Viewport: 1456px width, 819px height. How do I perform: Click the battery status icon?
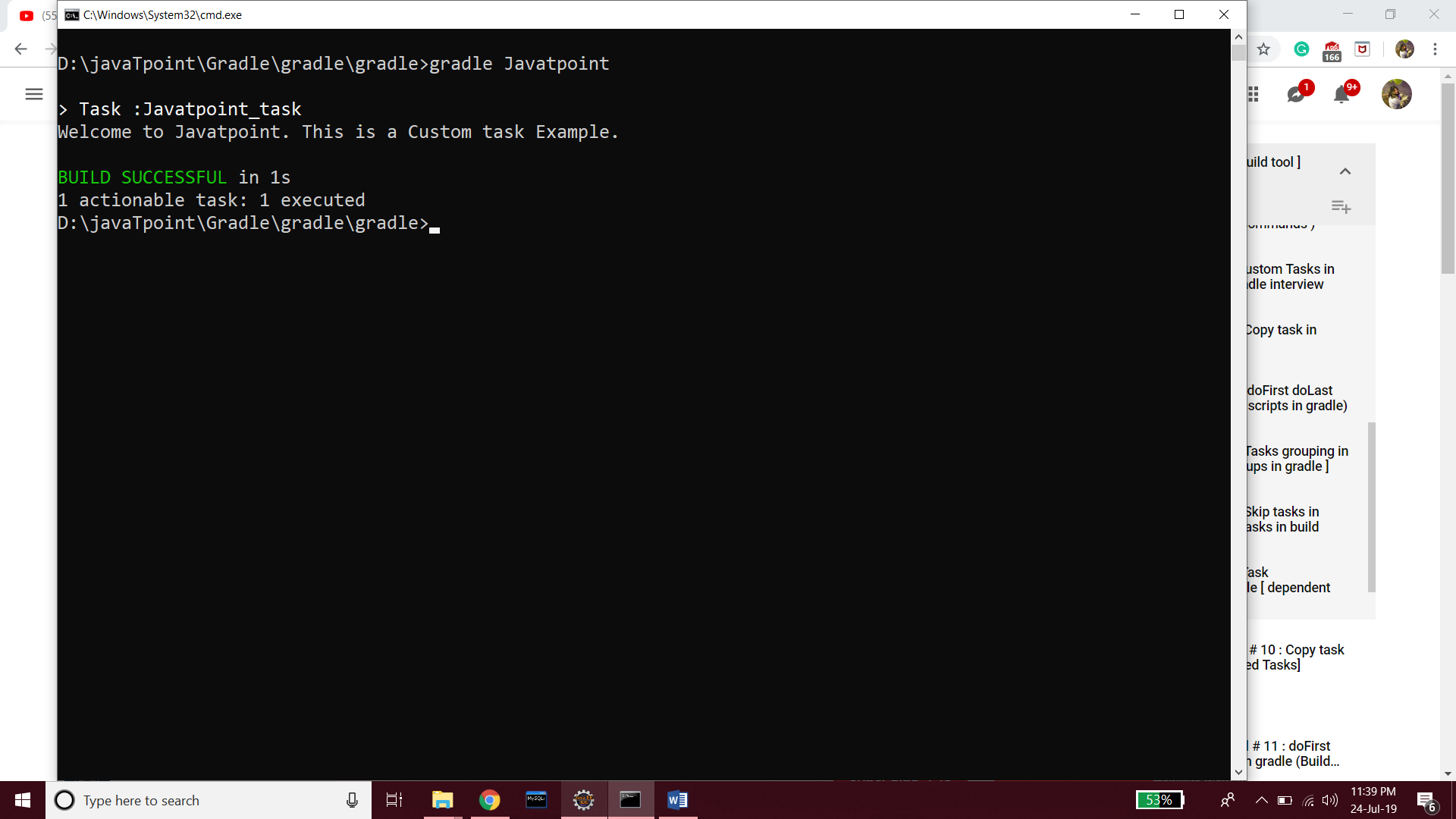pos(1159,799)
